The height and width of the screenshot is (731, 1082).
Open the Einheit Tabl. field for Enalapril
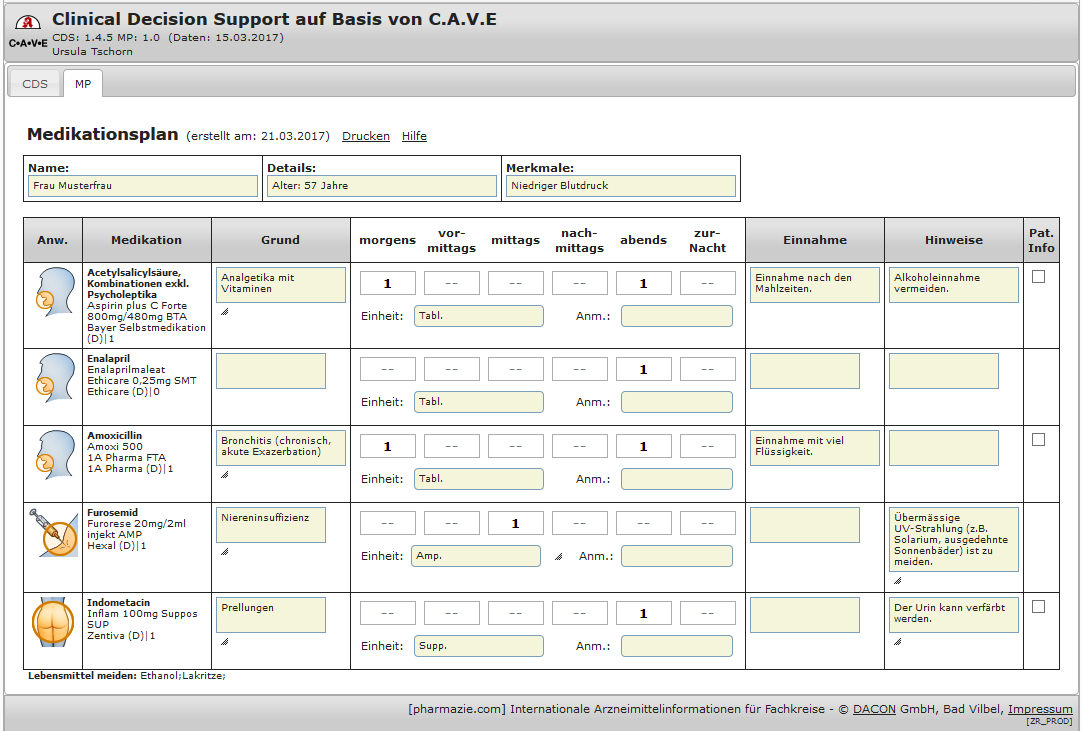tap(479, 402)
